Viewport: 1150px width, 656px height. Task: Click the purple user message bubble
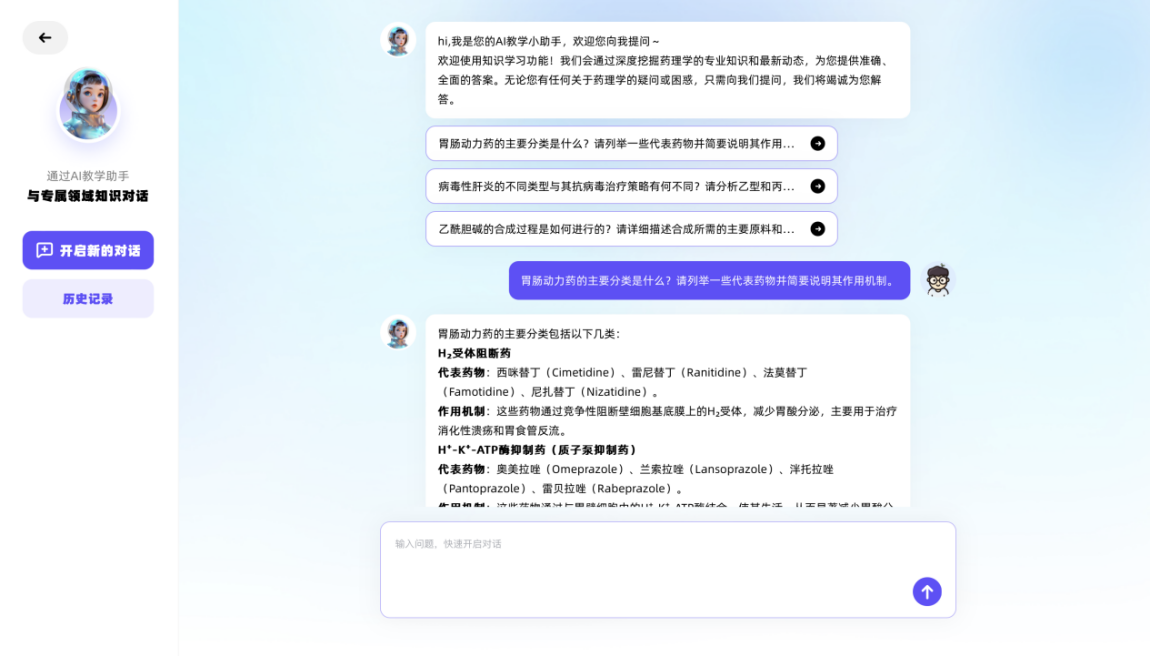(708, 280)
